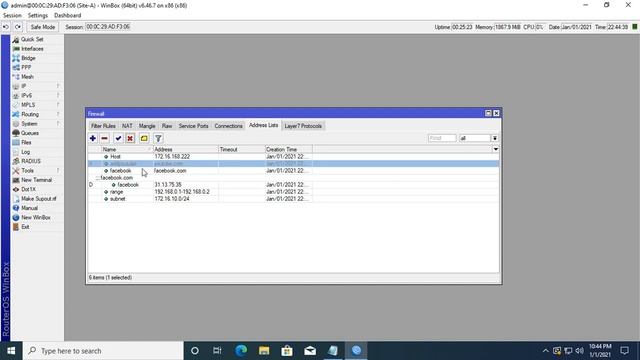Open Dot1X in sidebar

pyautogui.click(x=28, y=189)
